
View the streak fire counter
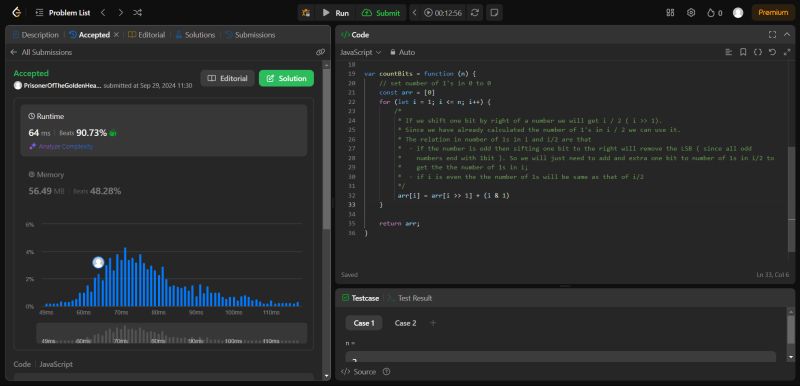click(x=714, y=13)
